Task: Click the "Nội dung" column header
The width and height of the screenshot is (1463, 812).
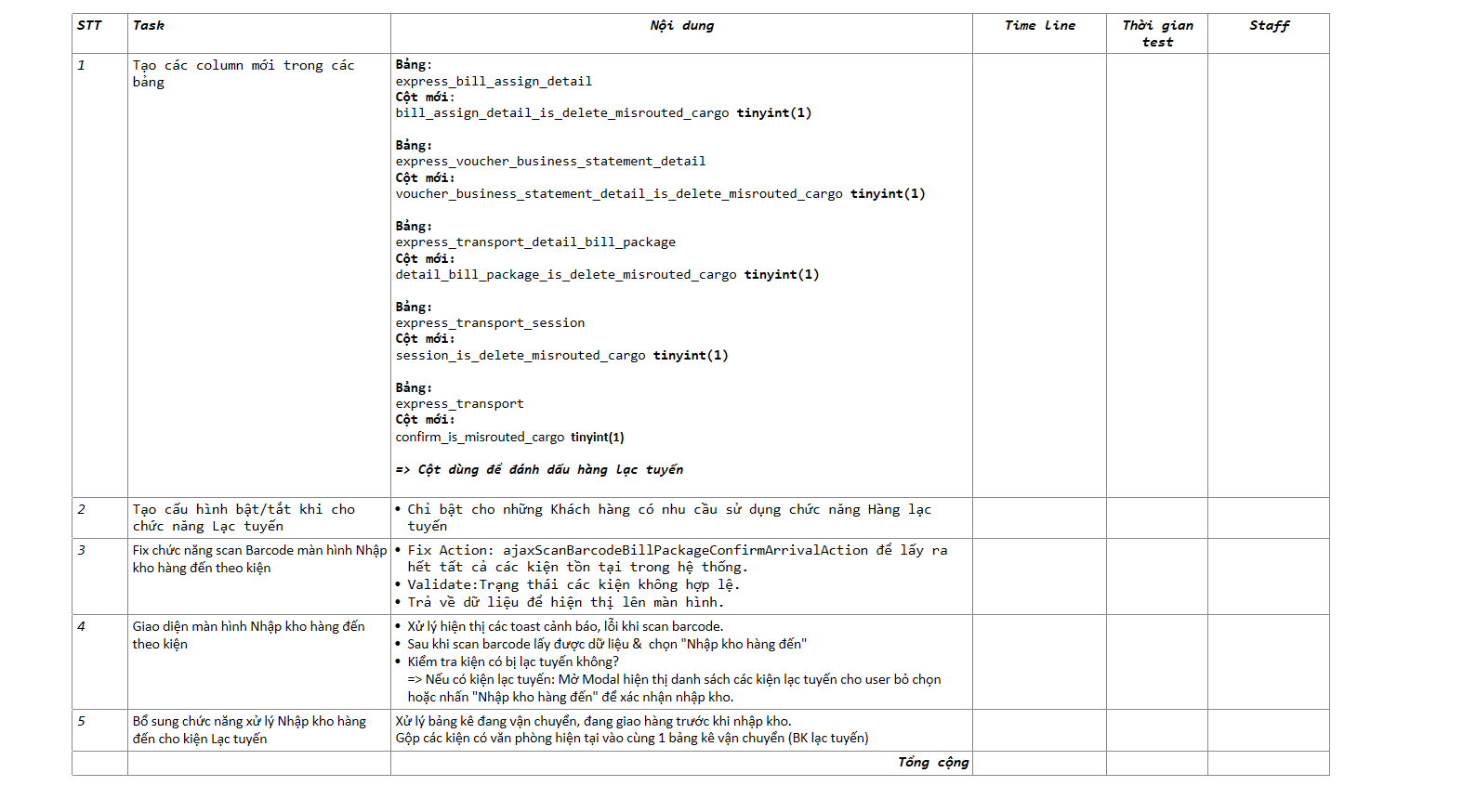Action: (x=681, y=26)
